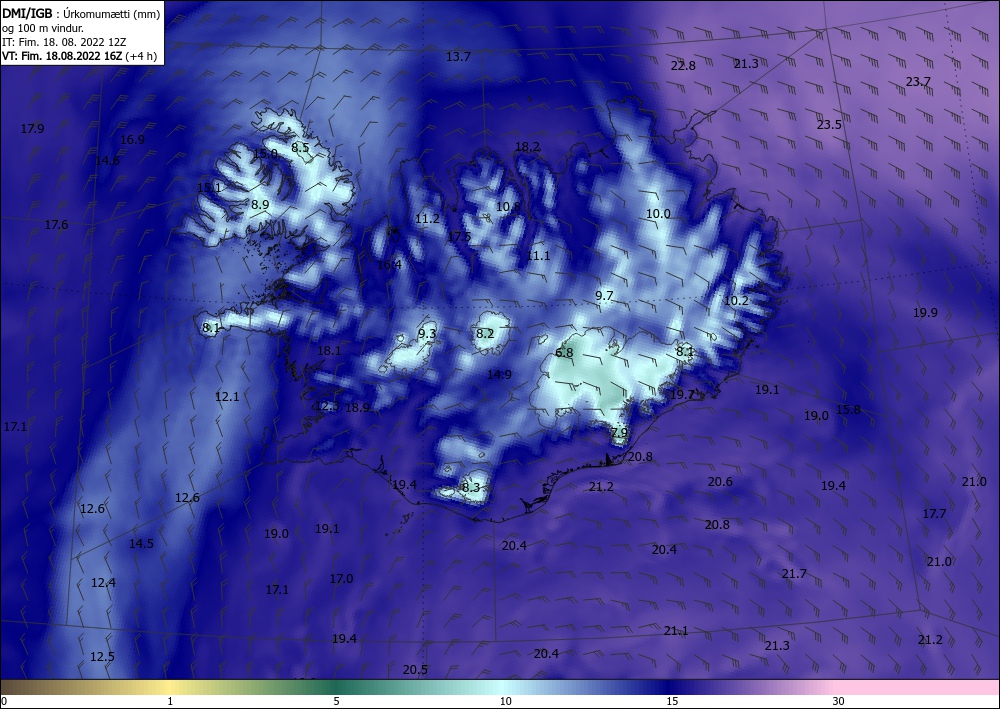1000x709 pixels.
Task: Select the 'VT: Fim. 18.08.2022 16Z (+4 h)' line
Action: coord(80,56)
